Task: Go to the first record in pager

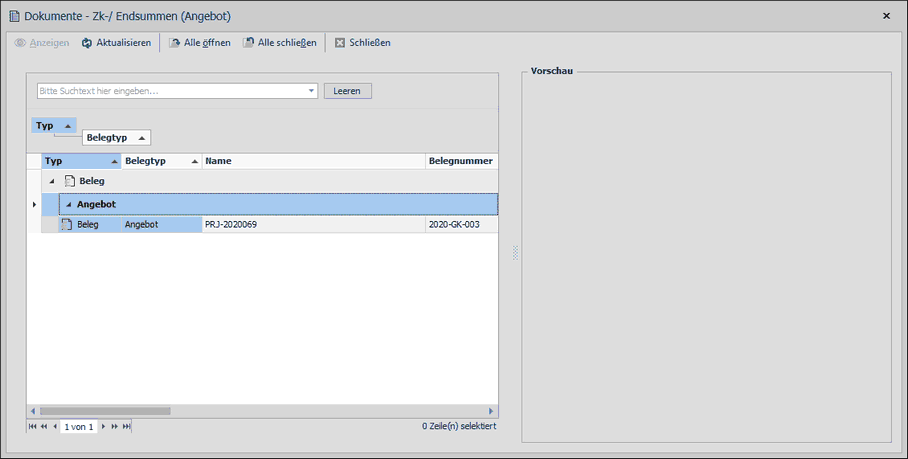Action: click(32, 427)
